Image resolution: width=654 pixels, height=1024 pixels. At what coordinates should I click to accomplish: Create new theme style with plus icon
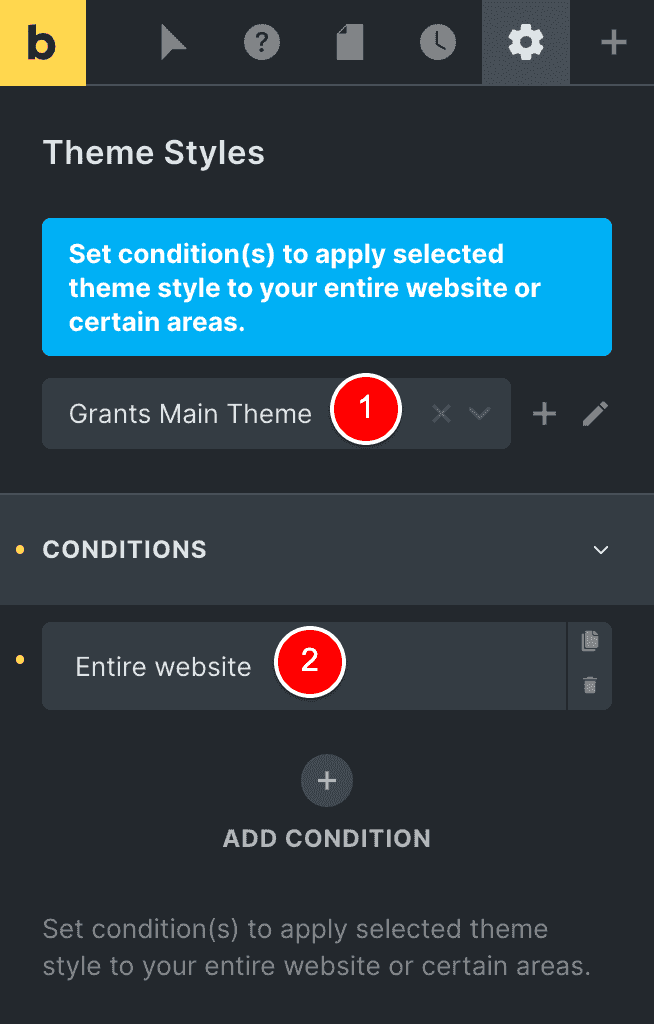(x=544, y=413)
